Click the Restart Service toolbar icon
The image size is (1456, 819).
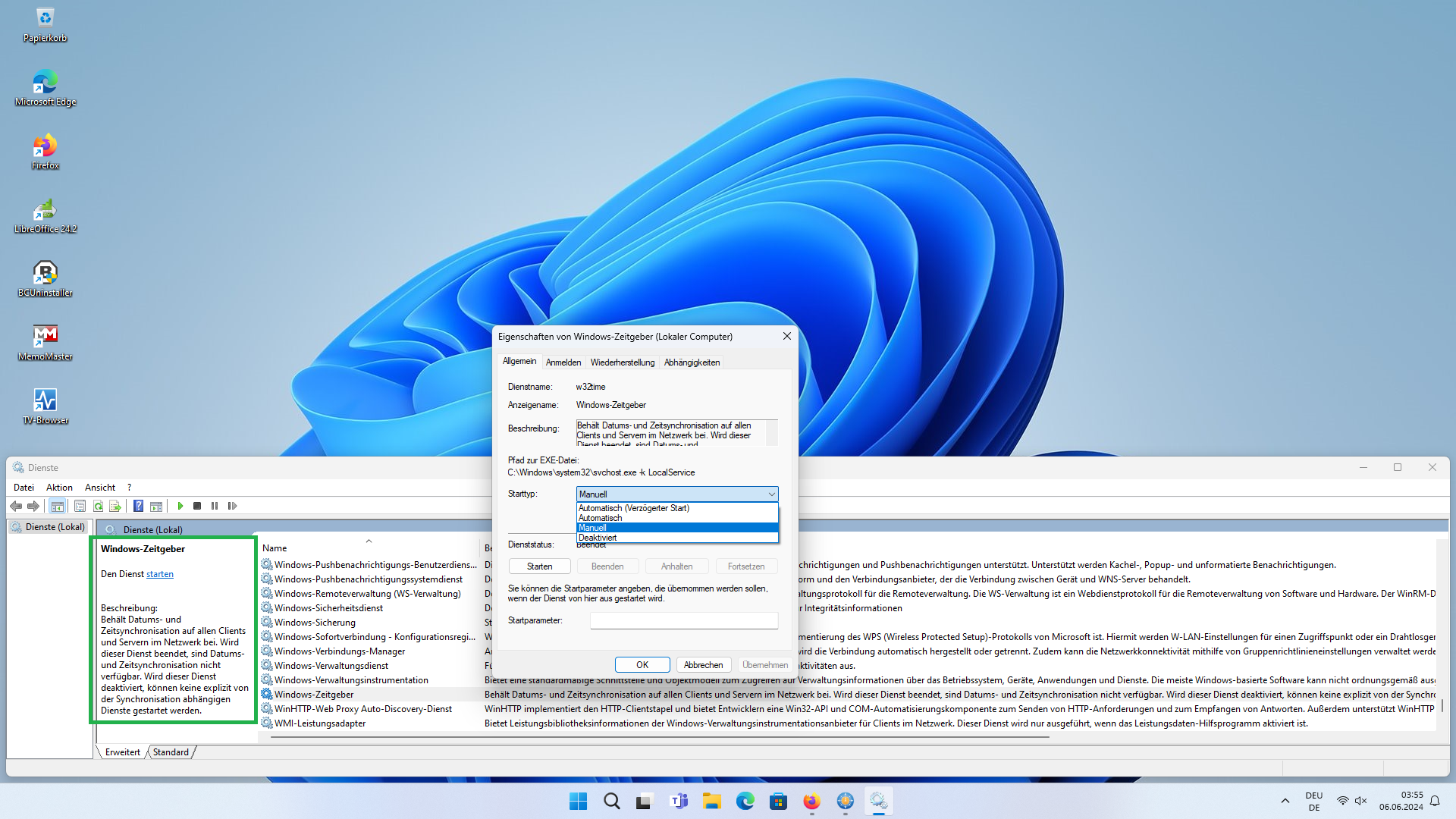coord(232,506)
